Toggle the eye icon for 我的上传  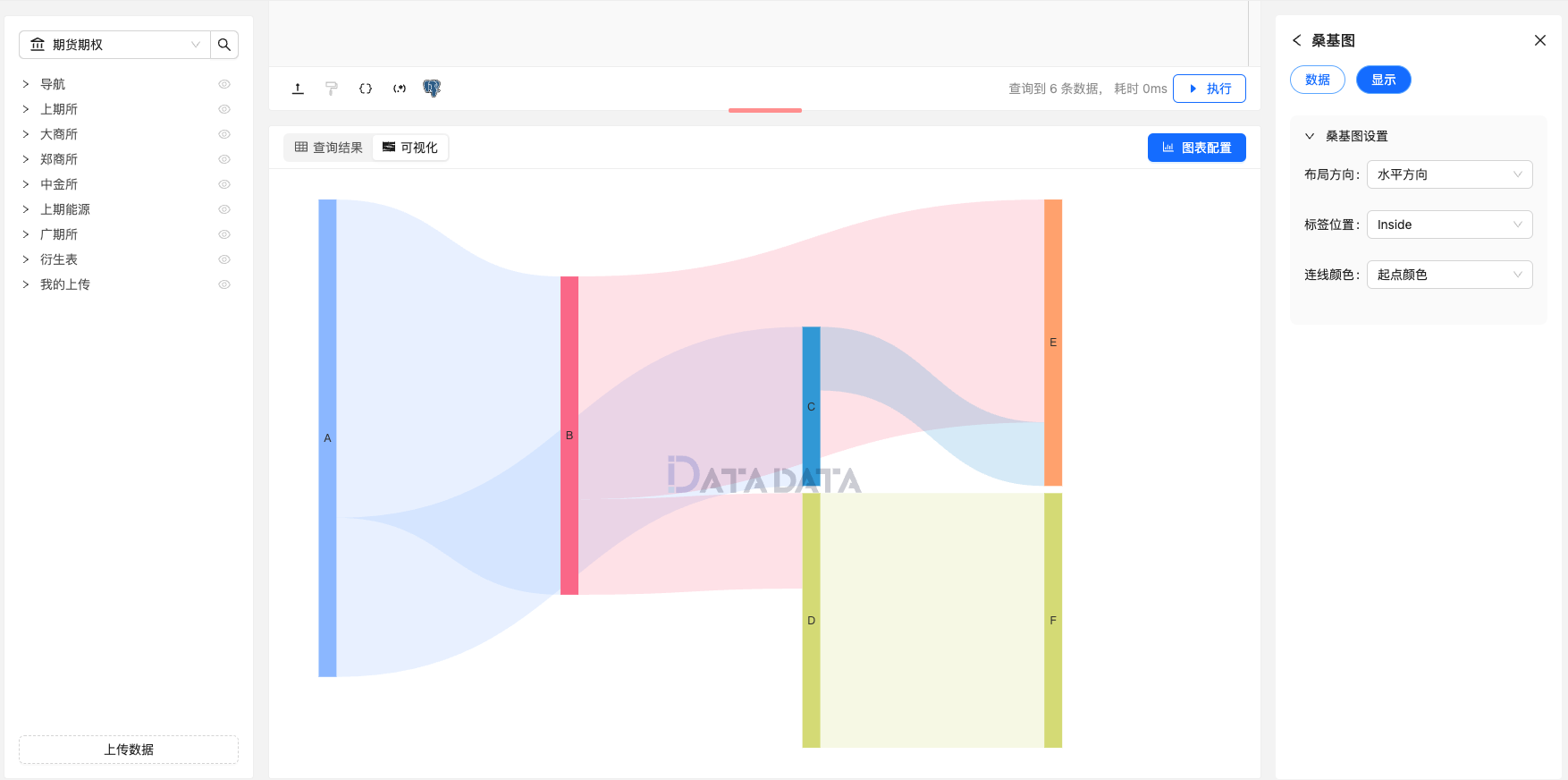coord(224,284)
